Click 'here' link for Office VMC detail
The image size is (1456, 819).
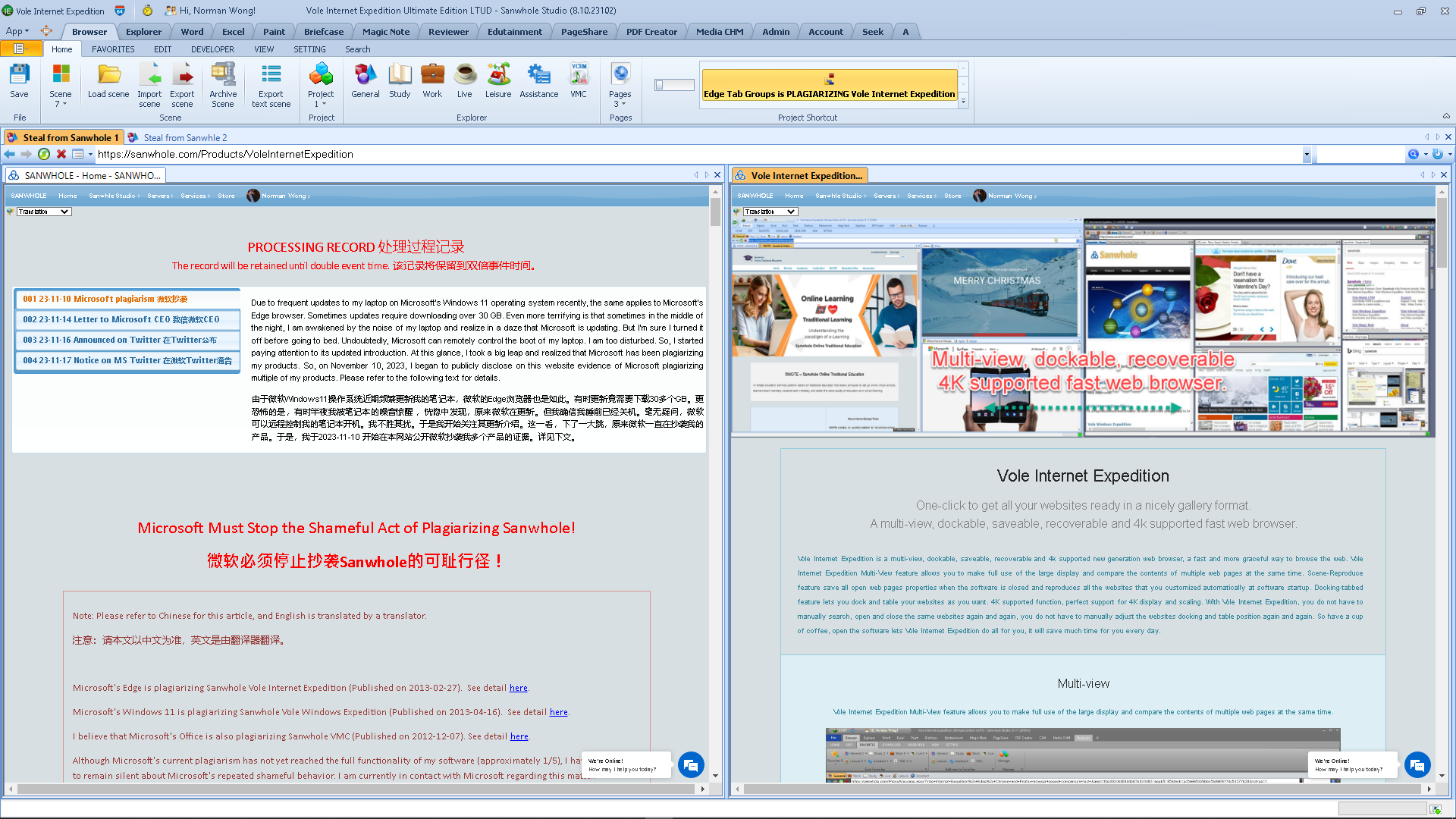[x=519, y=736]
